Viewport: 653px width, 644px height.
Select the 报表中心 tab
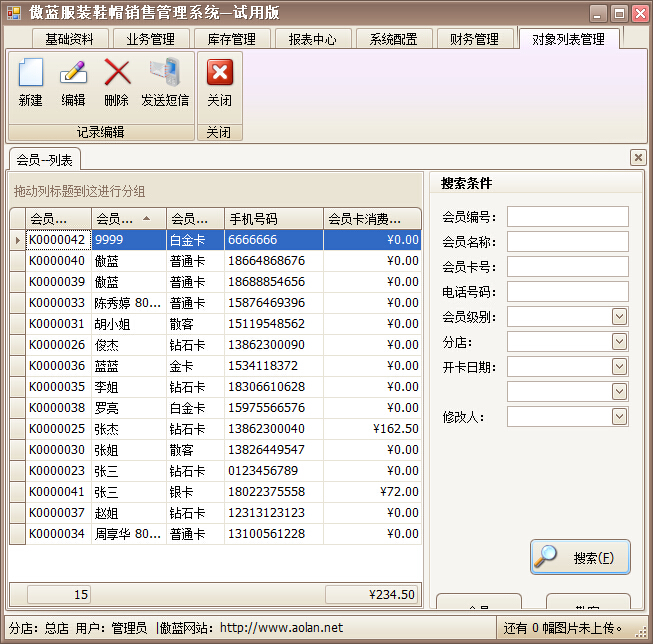tap(312, 39)
